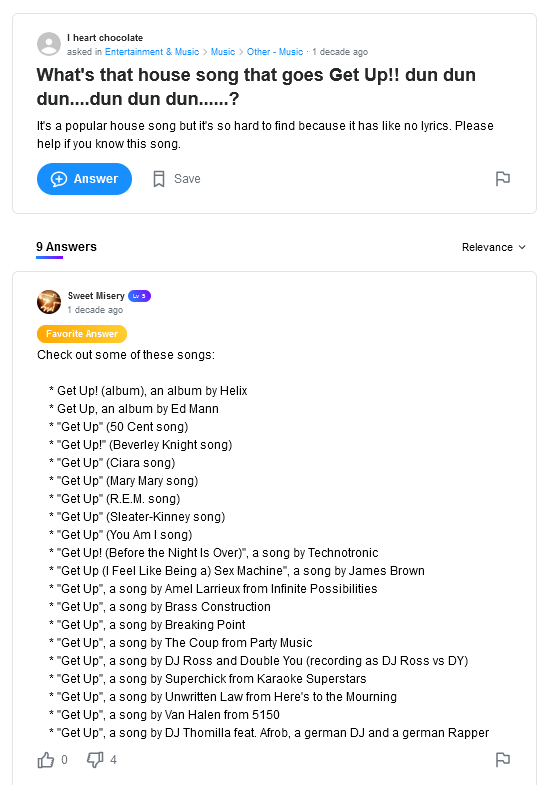Go to the Music breadcrumb link

click(x=223, y=52)
